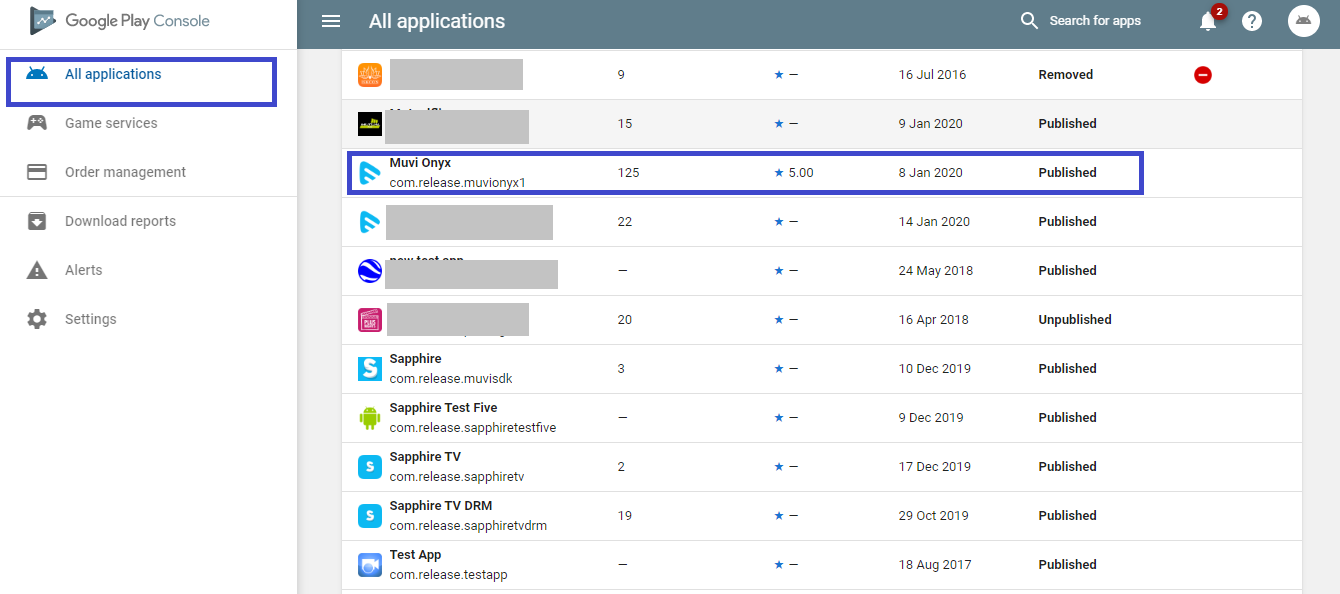Click the search magnifier icon
This screenshot has height=594, width=1340.
click(1029, 21)
